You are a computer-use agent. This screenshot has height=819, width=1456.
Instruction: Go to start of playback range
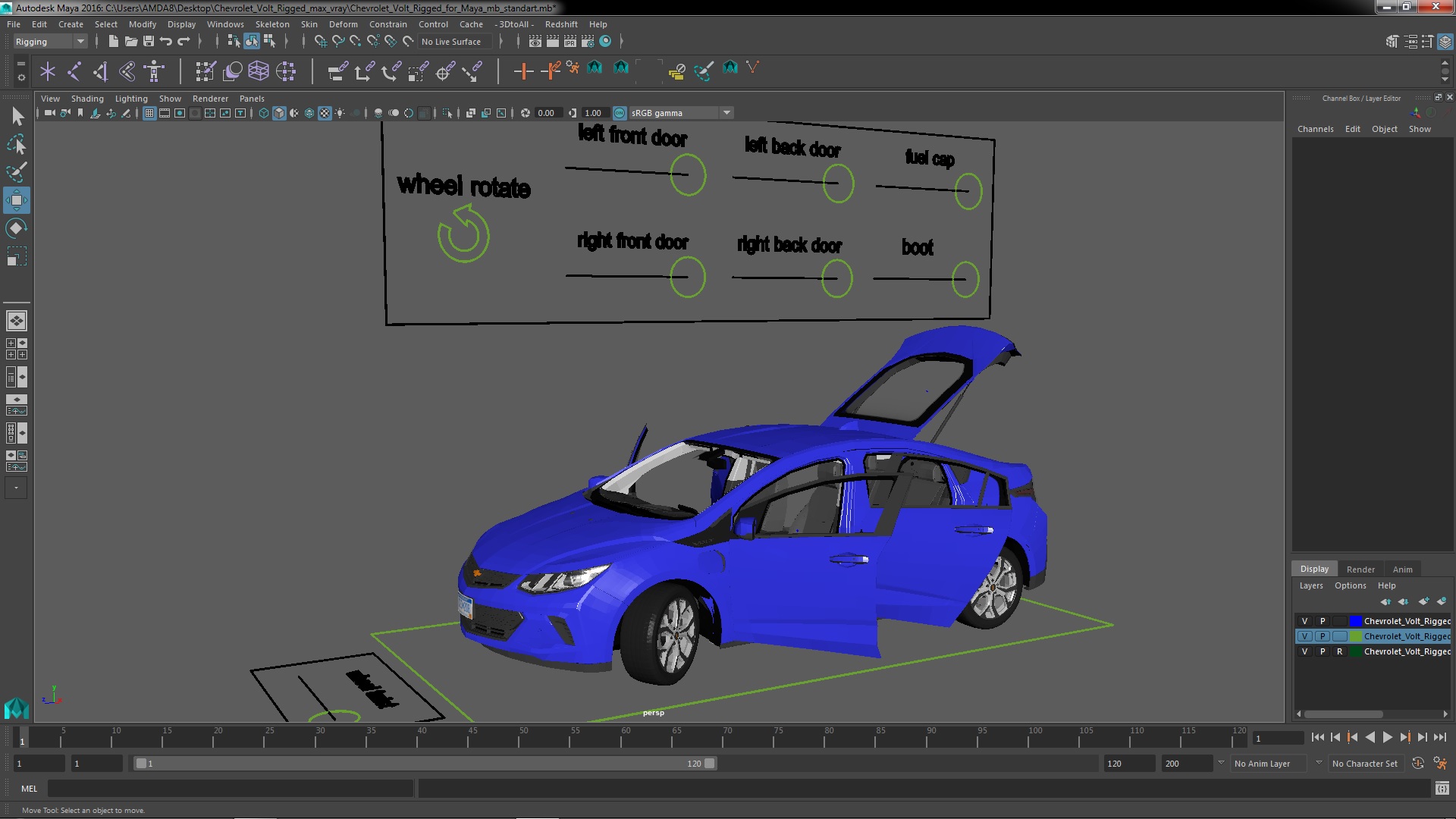click(1317, 737)
